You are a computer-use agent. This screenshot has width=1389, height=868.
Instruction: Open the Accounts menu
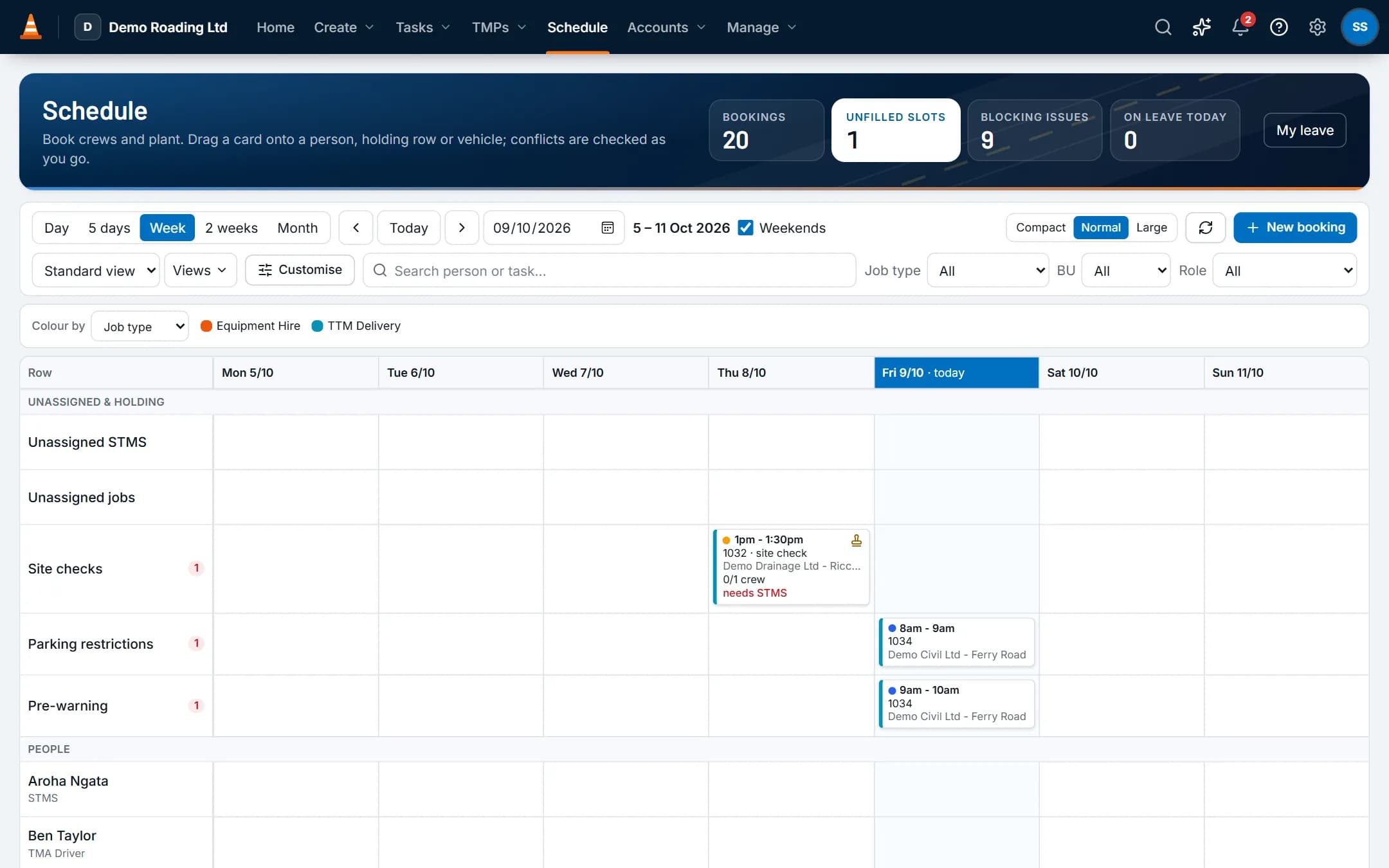click(666, 27)
